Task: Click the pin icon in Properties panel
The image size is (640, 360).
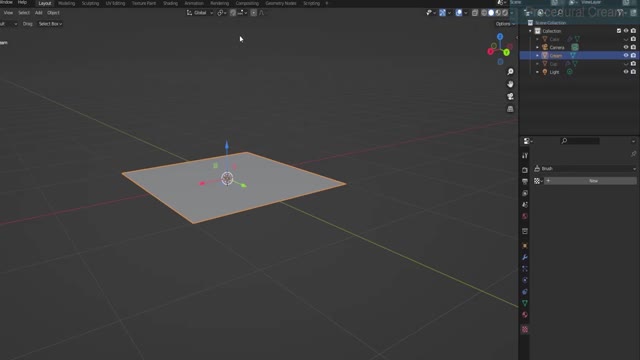Action: point(633,154)
